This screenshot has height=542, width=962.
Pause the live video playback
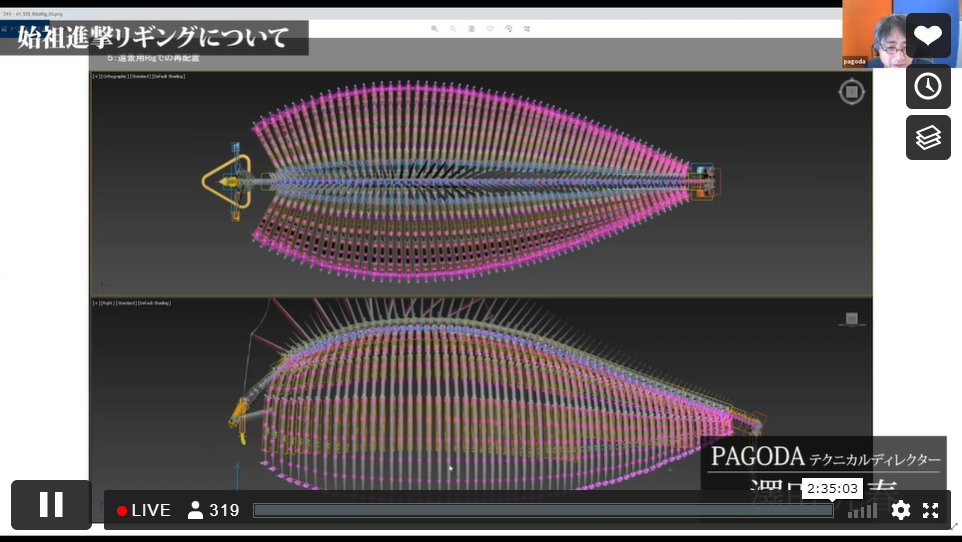[51, 505]
